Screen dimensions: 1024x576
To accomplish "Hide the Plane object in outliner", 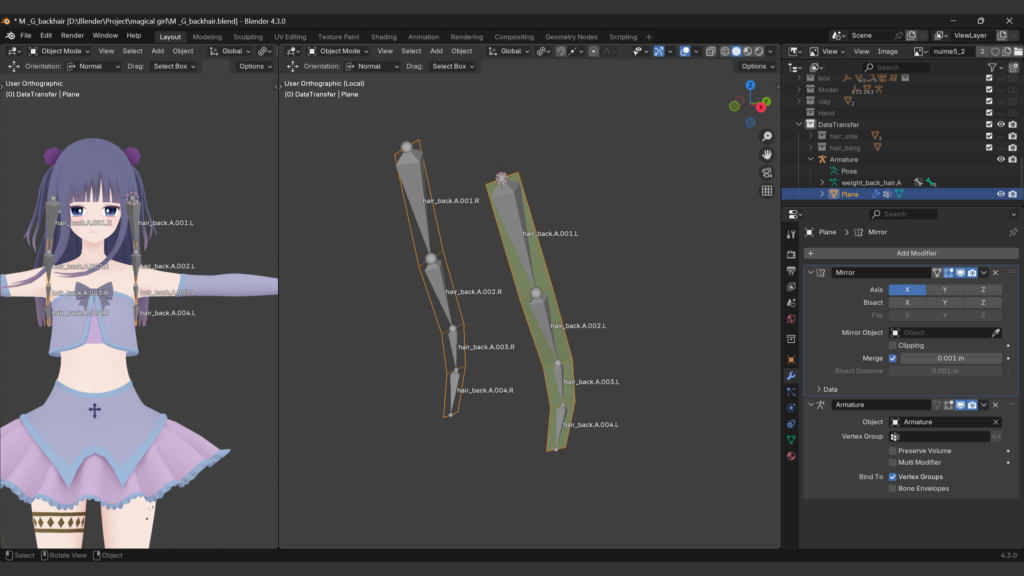I will pyautogui.click(x=1001, y=194).
